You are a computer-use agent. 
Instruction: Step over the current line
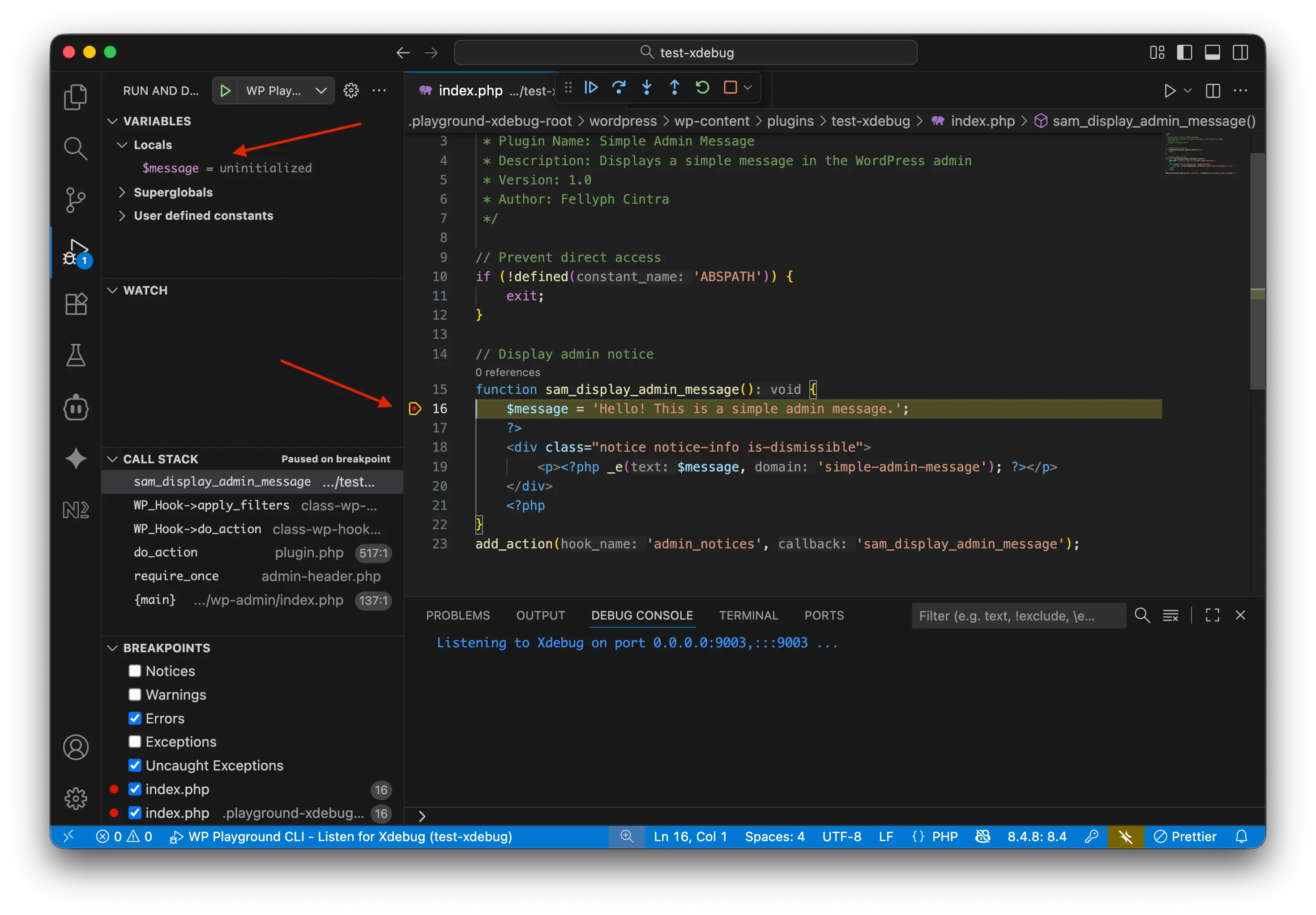coord(619,87)
